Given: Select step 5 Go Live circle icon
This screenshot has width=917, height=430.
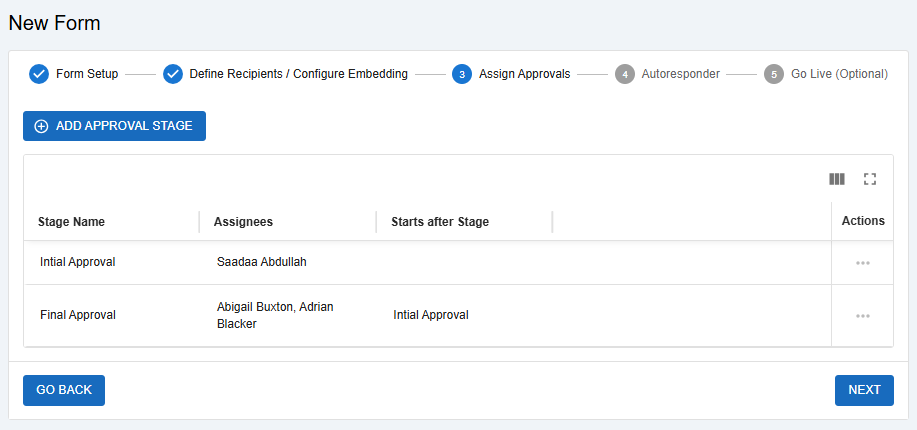Looking at the screenshot, I should 774,74.
